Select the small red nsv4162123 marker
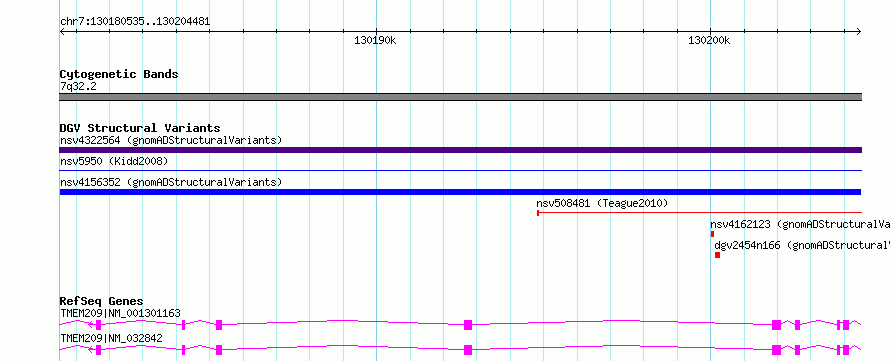The image size is (890, 361). [712, 234]
